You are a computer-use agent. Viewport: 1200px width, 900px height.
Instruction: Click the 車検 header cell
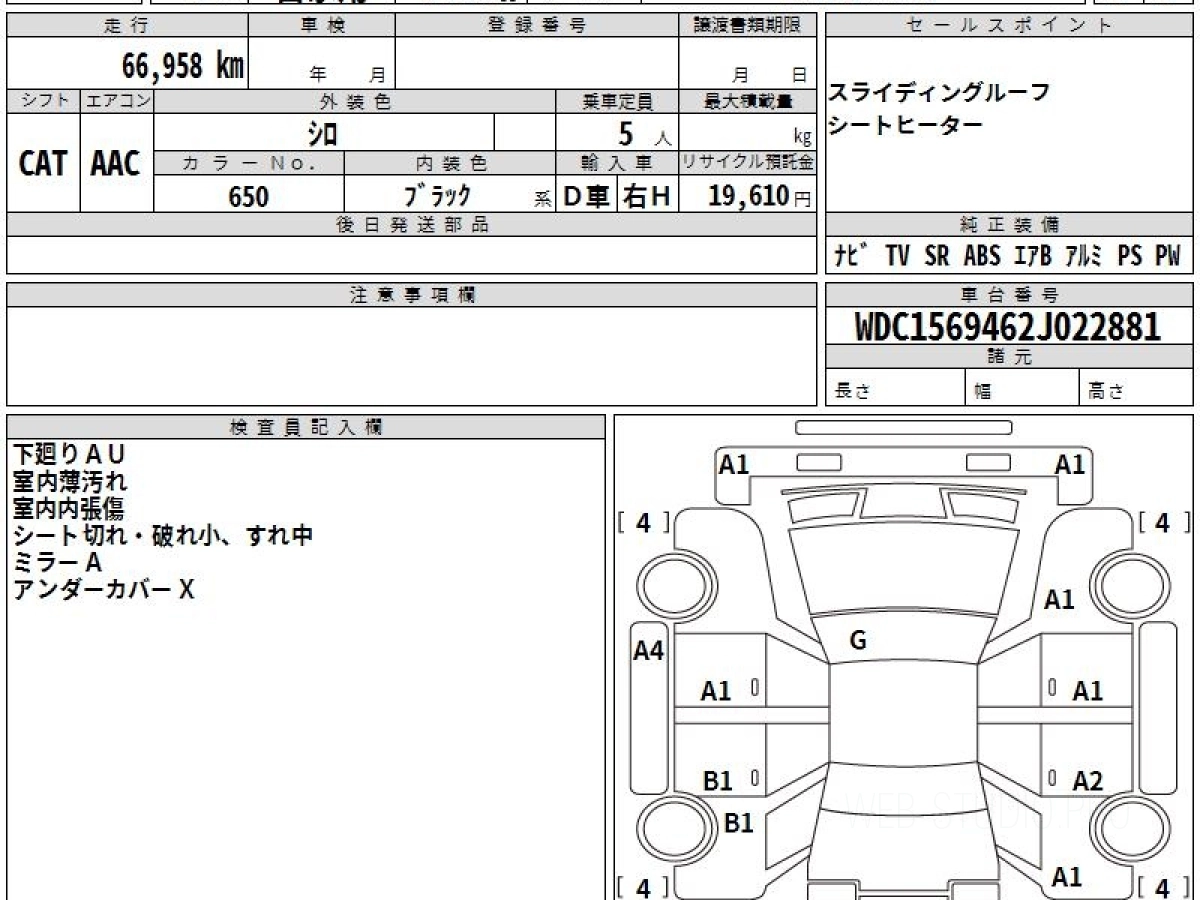click(322, 26)
